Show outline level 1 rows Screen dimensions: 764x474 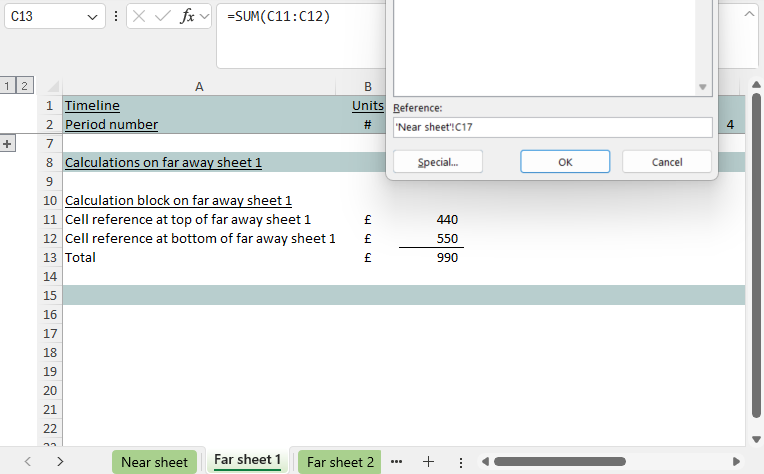point(8,87)
